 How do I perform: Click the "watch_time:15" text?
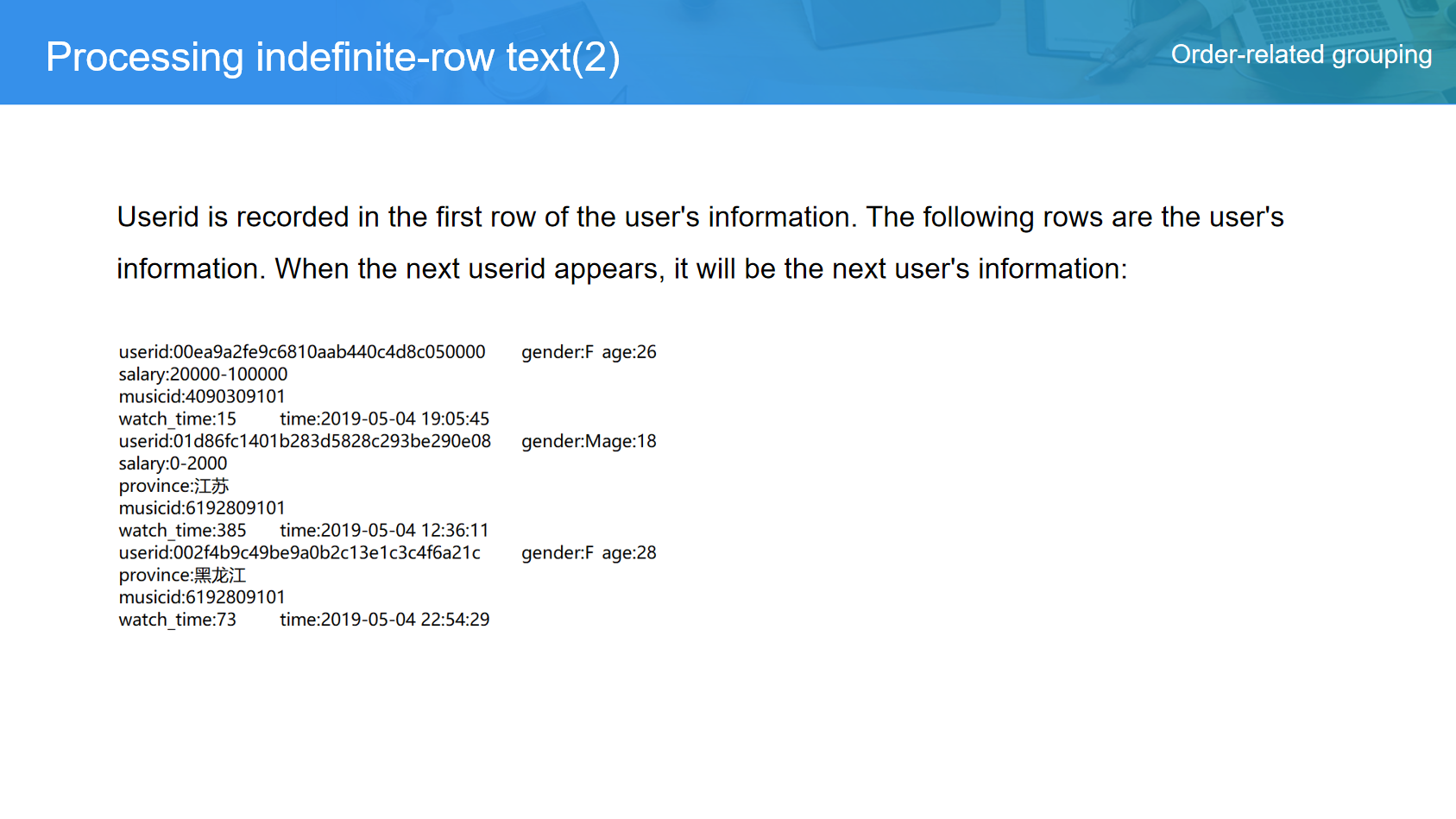click(x=177, y=419)
